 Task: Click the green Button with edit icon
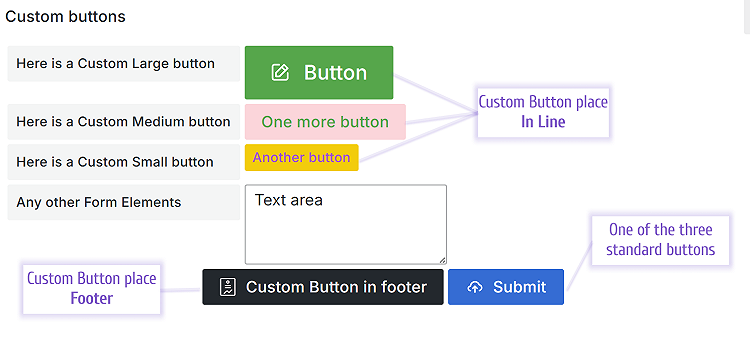tap(319, 73)
